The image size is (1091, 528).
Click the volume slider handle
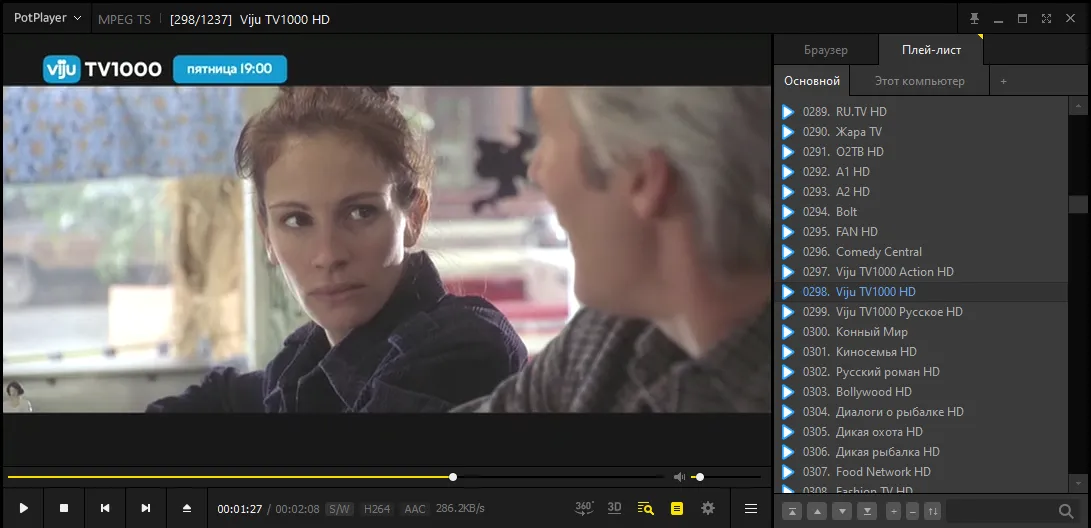700,477
